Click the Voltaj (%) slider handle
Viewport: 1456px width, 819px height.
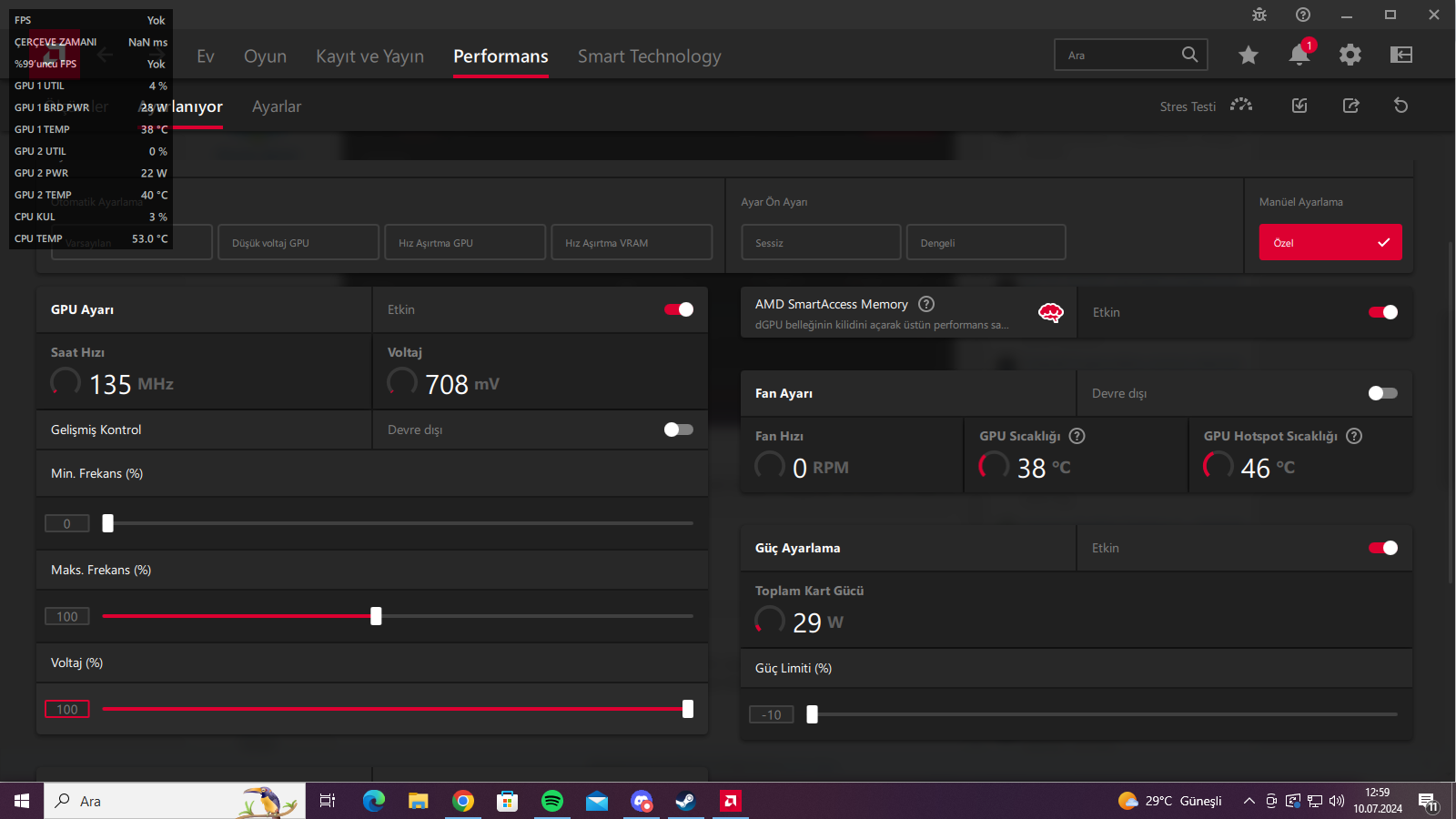point(688,709)
